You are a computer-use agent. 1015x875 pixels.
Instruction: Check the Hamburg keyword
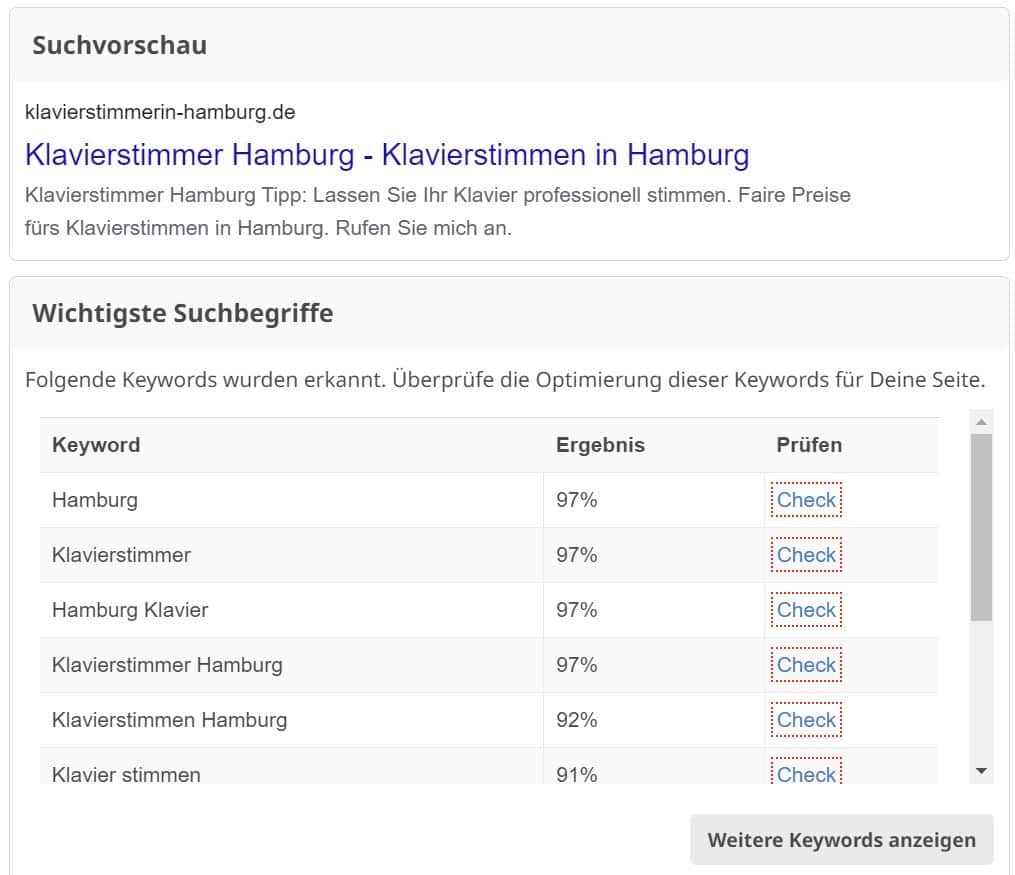pyautogui.click(x=806, y=500)
